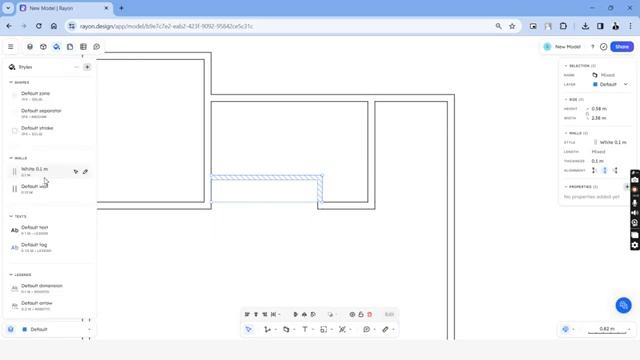Lock the selected elements
This screenshot has height=360, width=640.
pos(361,314)
